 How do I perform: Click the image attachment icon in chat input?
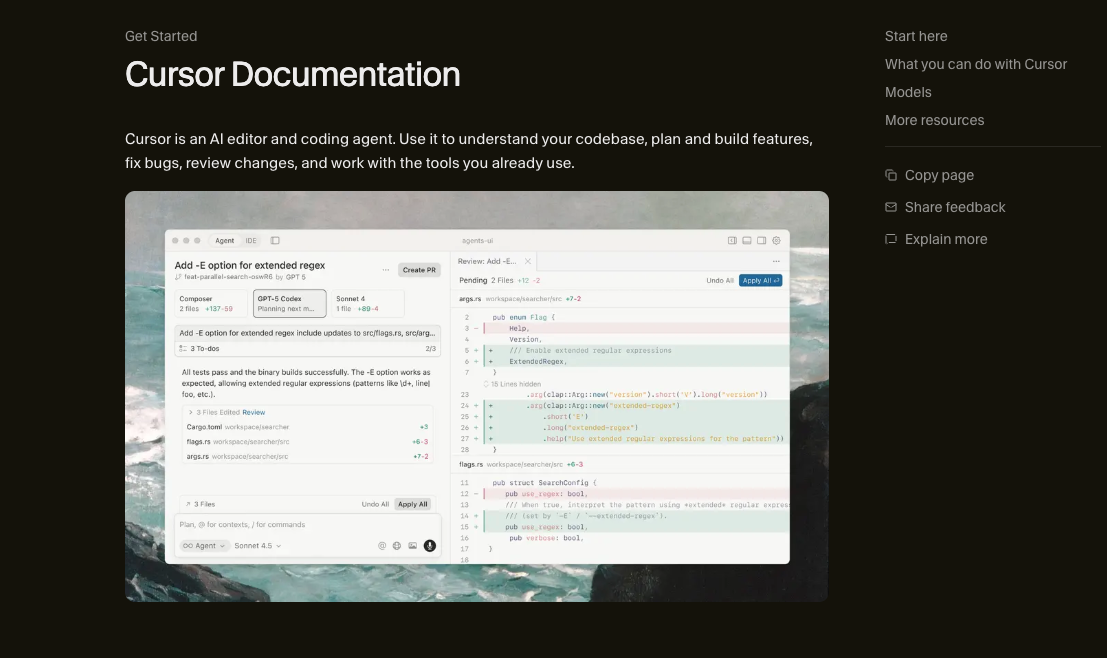412,546
